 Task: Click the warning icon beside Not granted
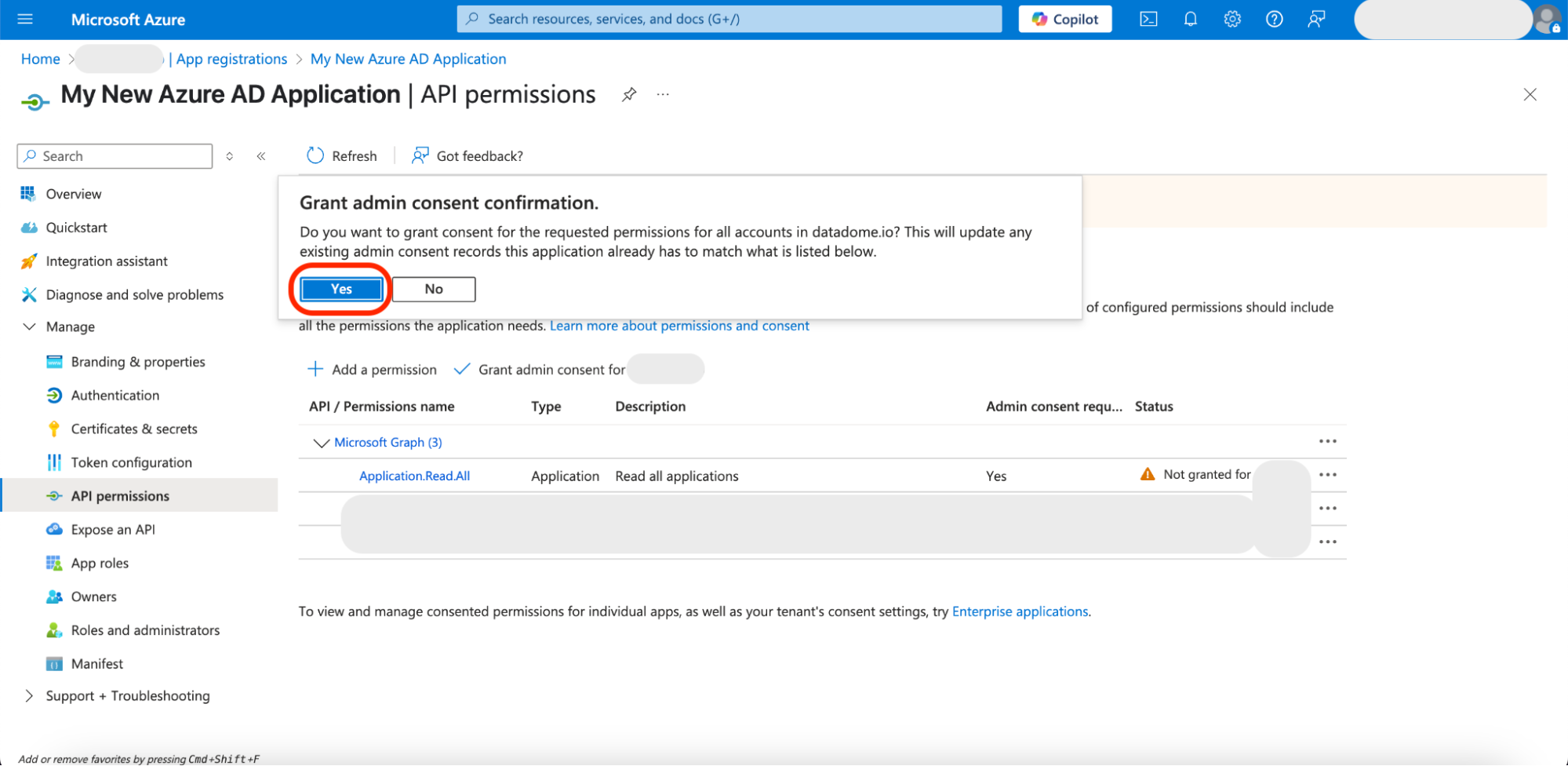click(1148, 474)
